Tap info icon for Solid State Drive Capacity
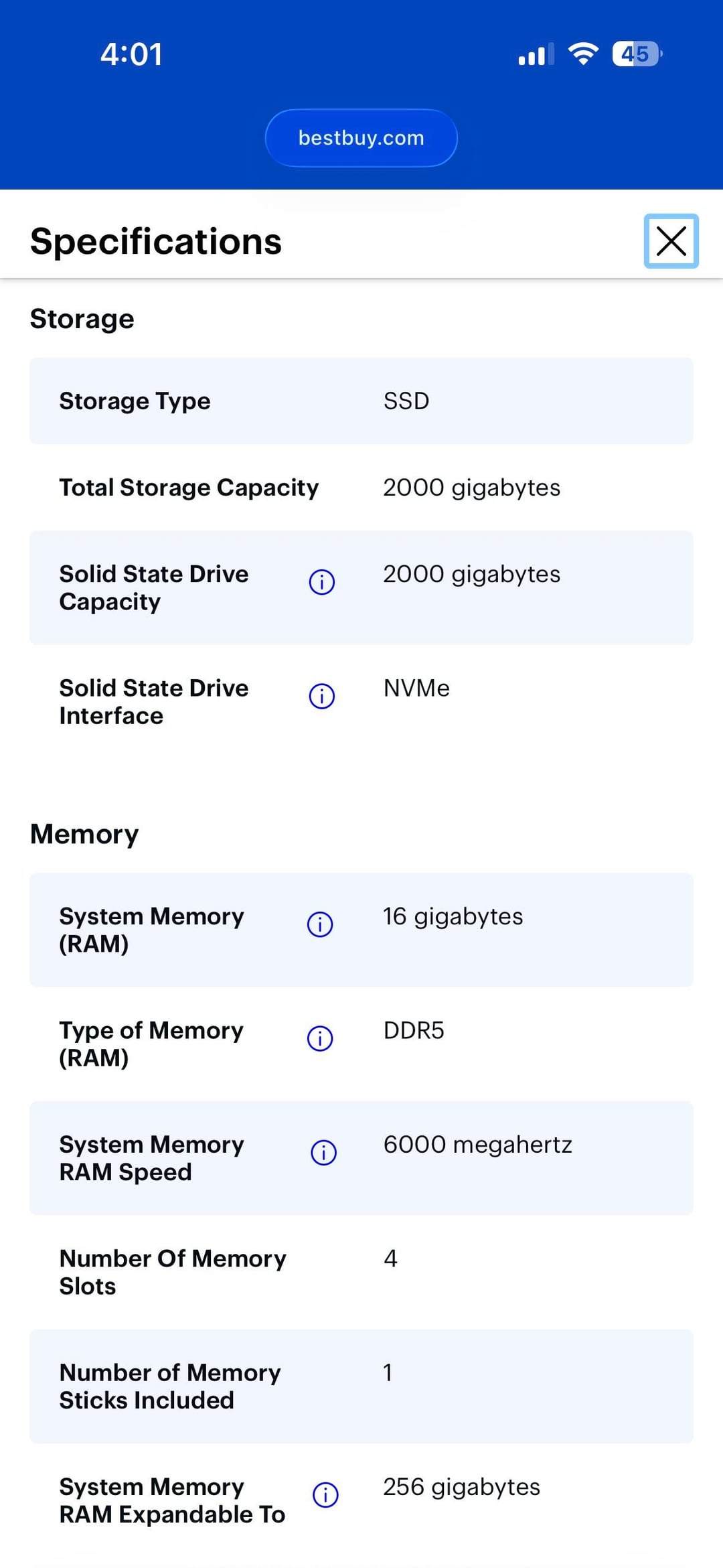This screenshot has width=723, height=1568. [x=322, y=582]
